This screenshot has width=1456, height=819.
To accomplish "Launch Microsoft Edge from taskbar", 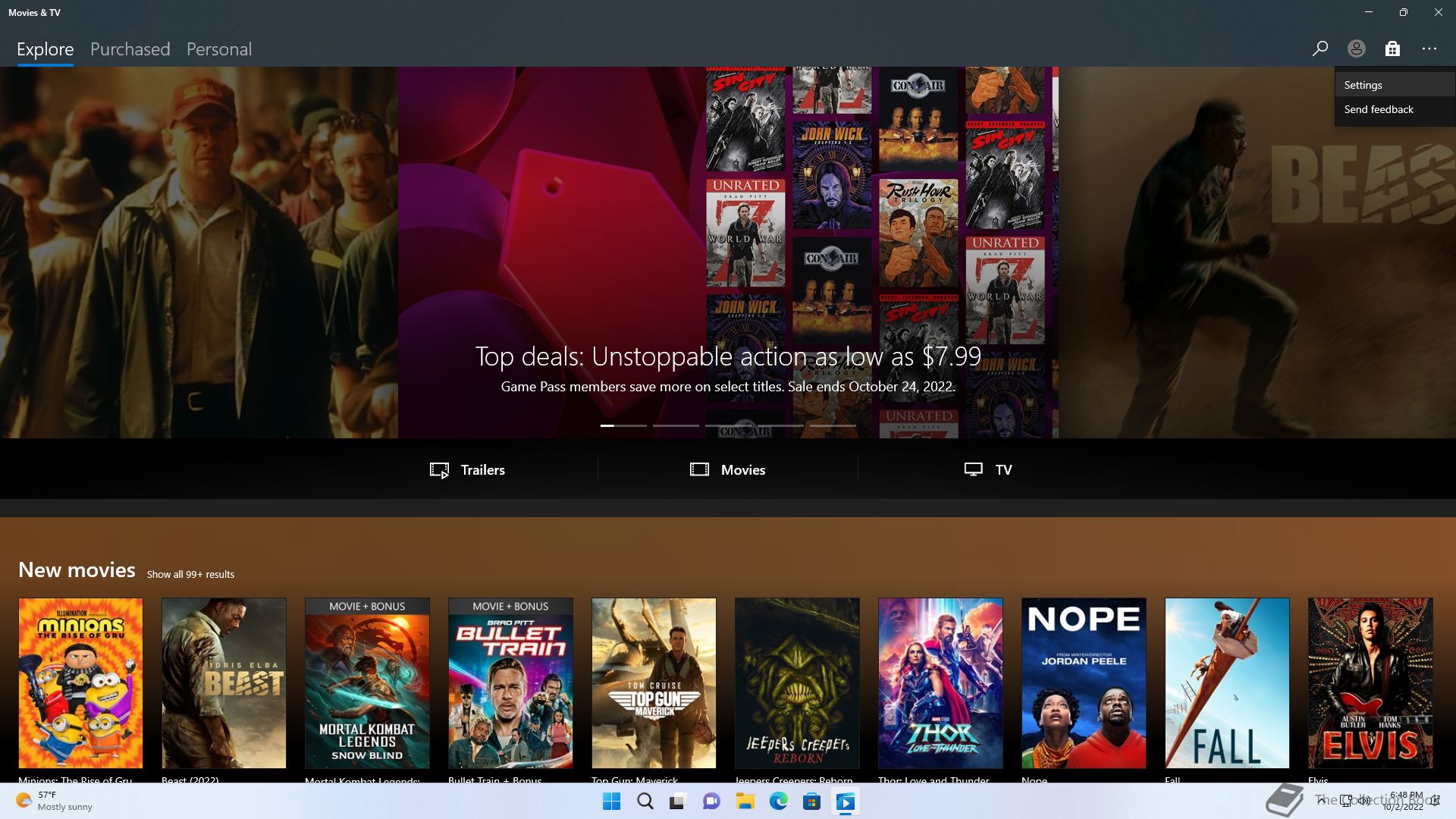I will coord(778,802).
